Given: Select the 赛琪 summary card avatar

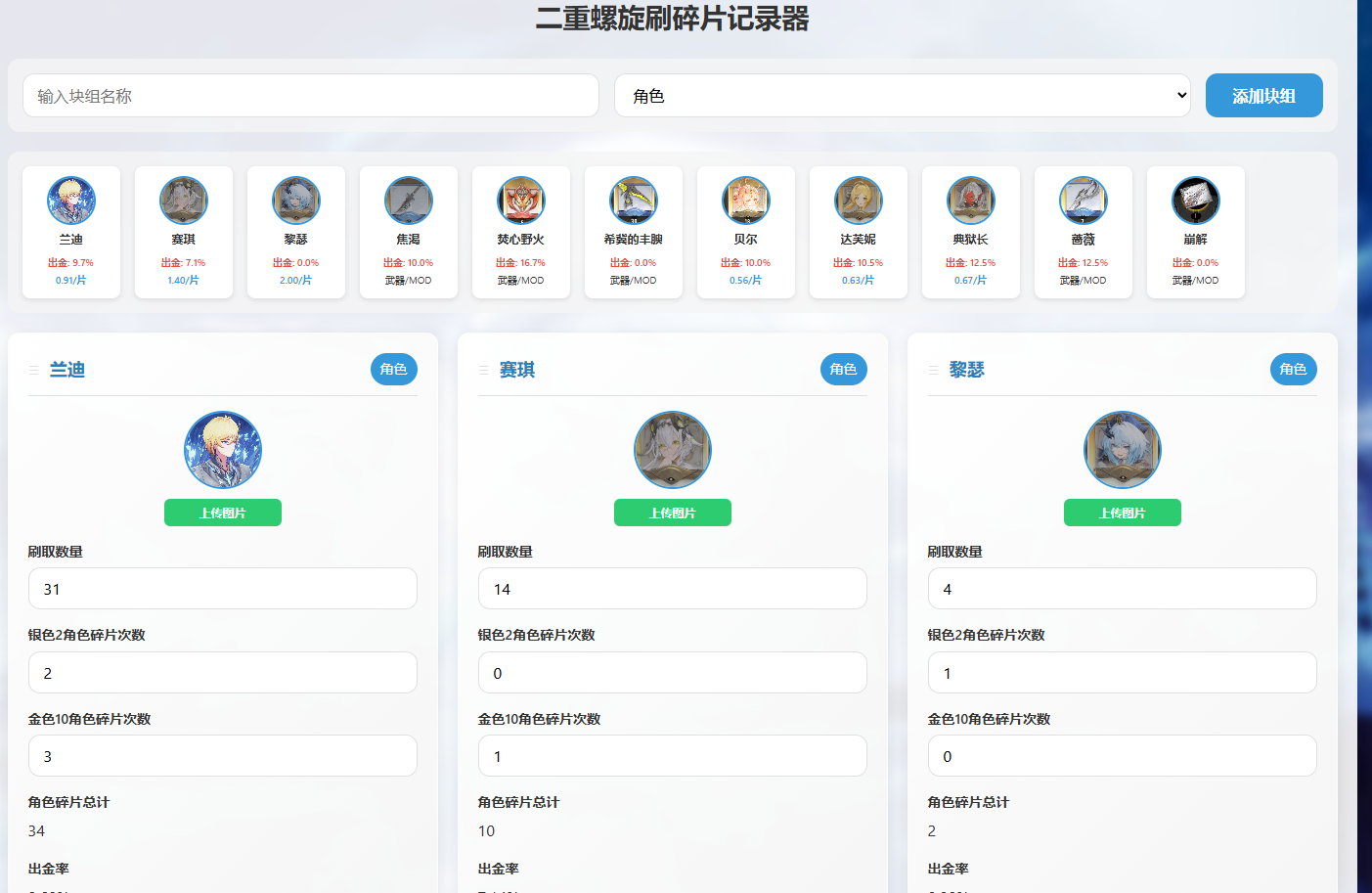Looking at the screenshot, I should point(184,201).
